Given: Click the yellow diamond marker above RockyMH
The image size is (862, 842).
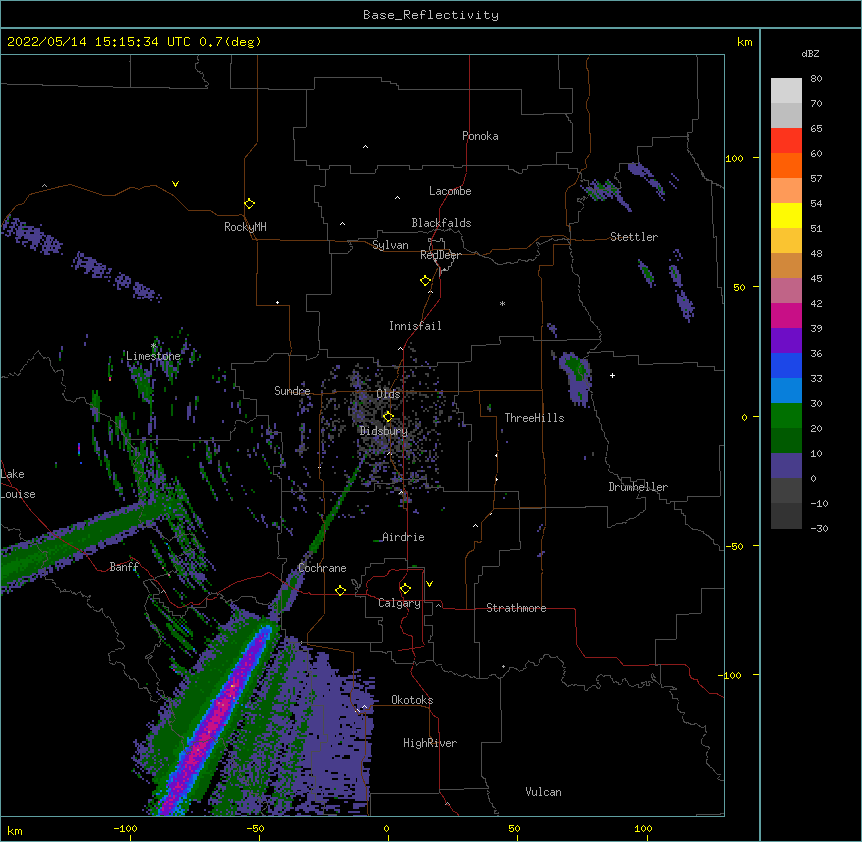Looking at the screenshot, I should point(249,204).
